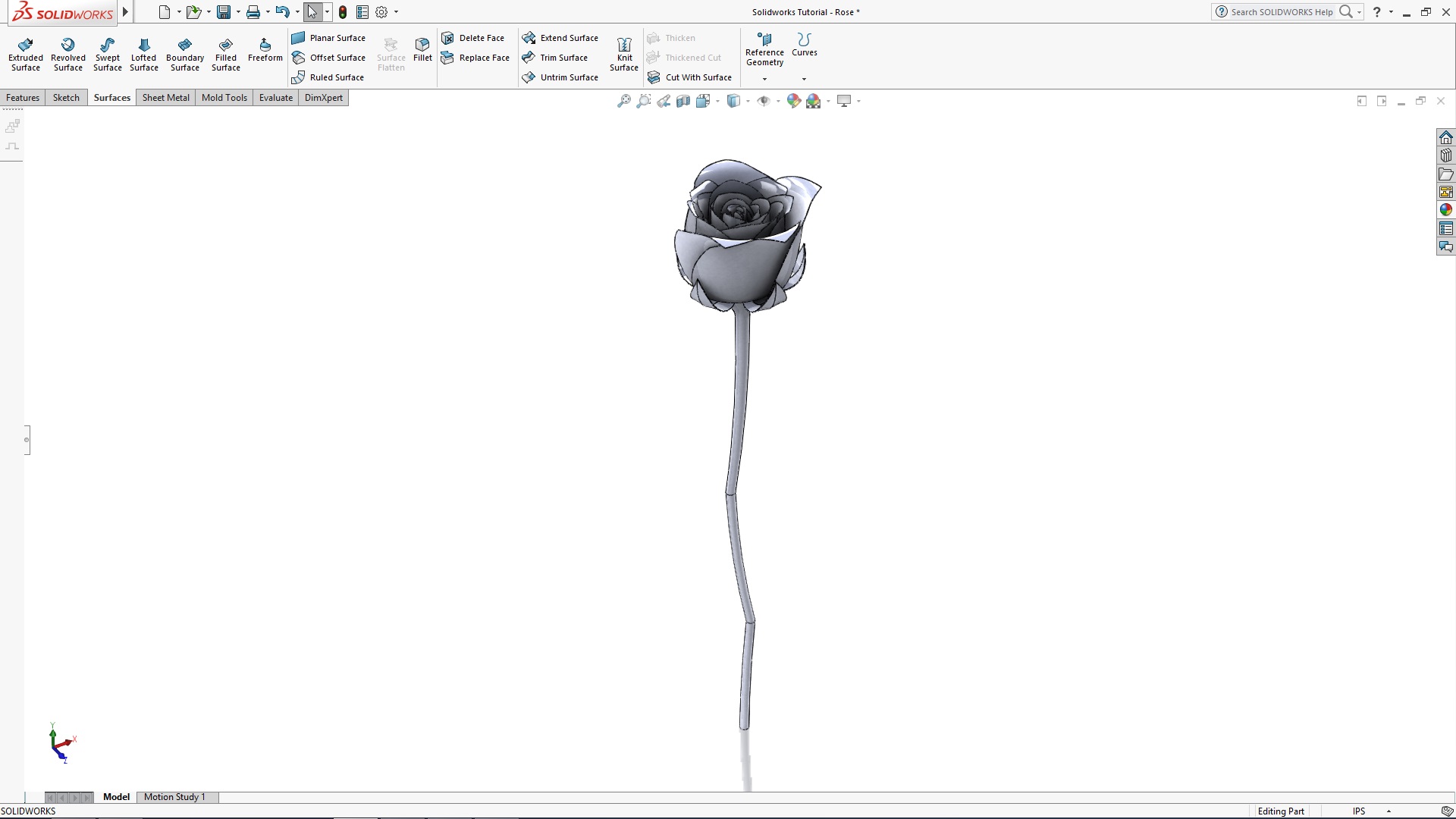Open the Motion Study 1 tab
The width and height of the screenshot is (1456, 819).
click(175, 797)
